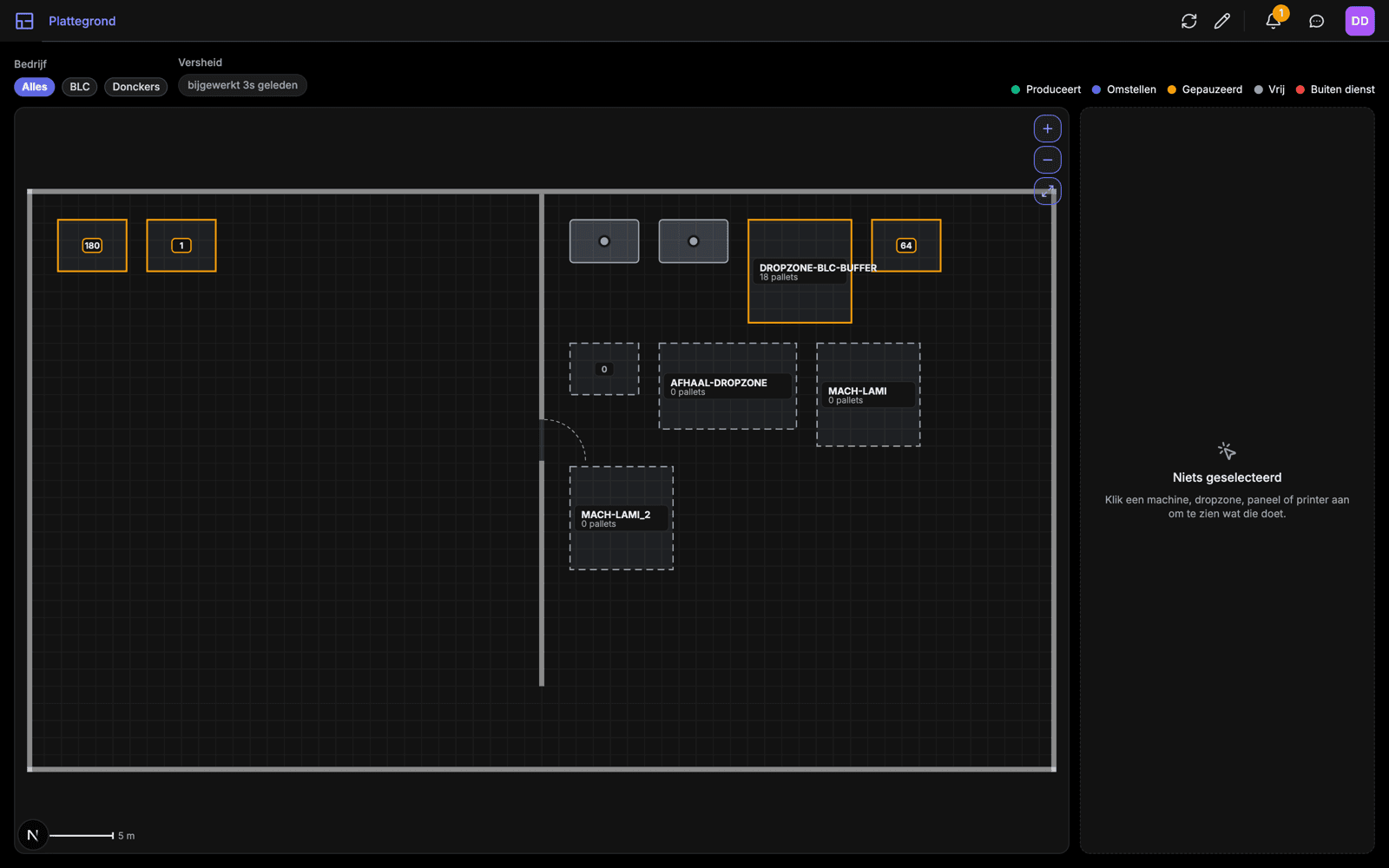Click the Bedrijf filter label
Image resolution: width=1389 pixels, height=868 pixels.
tap(30, 64)
